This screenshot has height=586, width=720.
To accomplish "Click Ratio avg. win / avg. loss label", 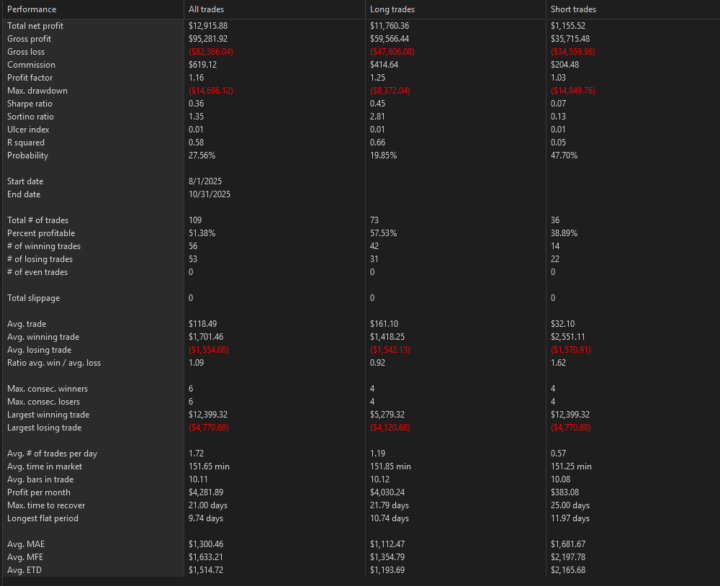I will coord(54,363).
